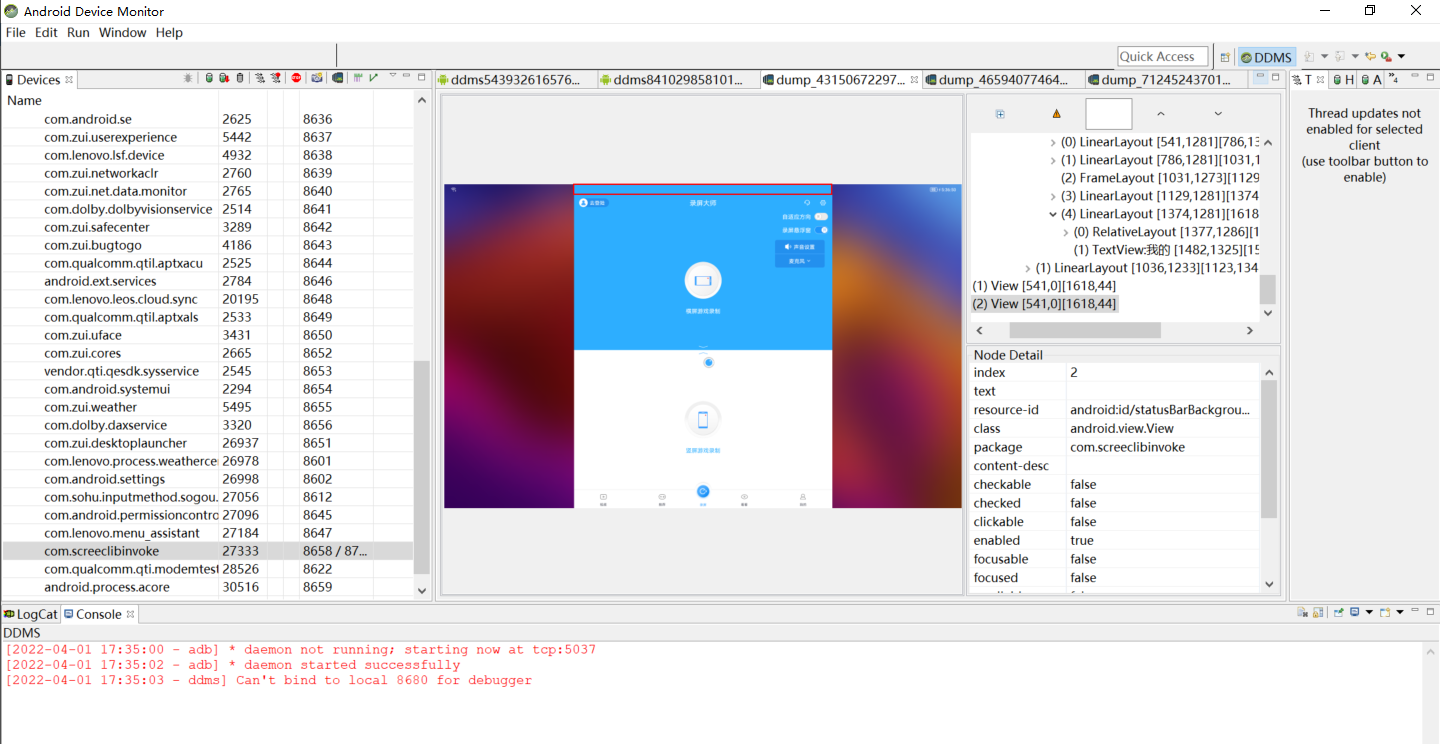
Task: Click the Open Perspective icon
Action: pyautogui.click(x=1225, y=57)
